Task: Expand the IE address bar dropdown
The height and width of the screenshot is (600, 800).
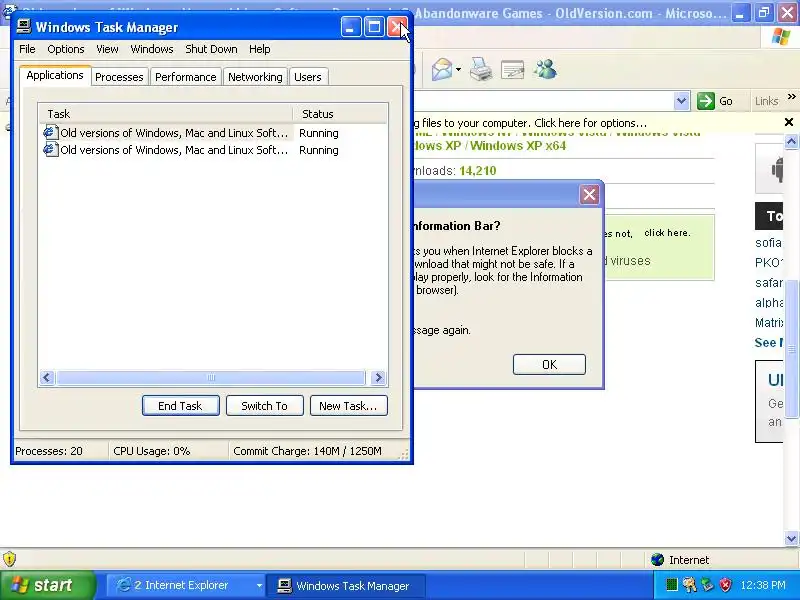Action: click(681, 101)
